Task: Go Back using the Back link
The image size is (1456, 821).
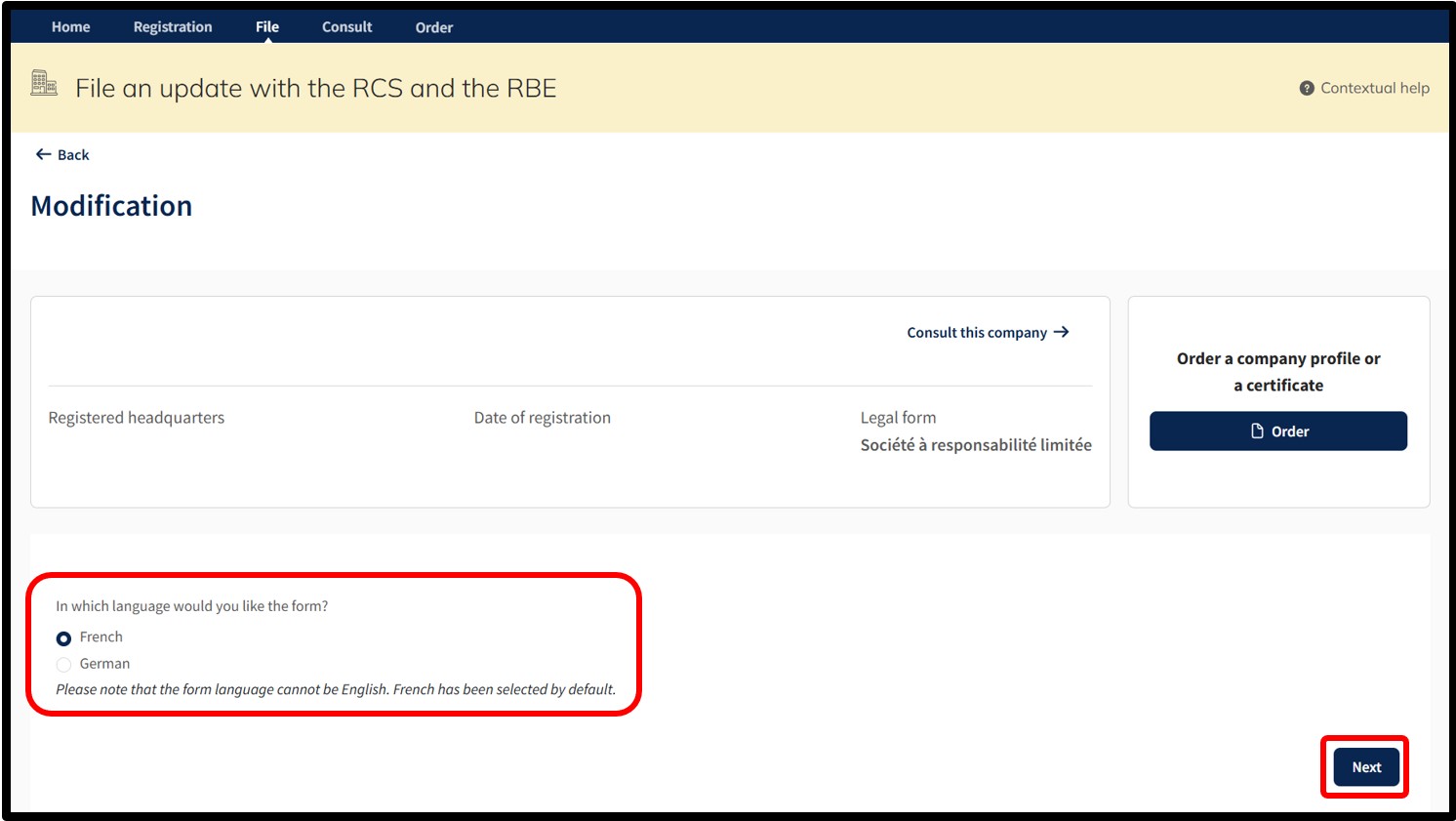Action: coord(62,154)
